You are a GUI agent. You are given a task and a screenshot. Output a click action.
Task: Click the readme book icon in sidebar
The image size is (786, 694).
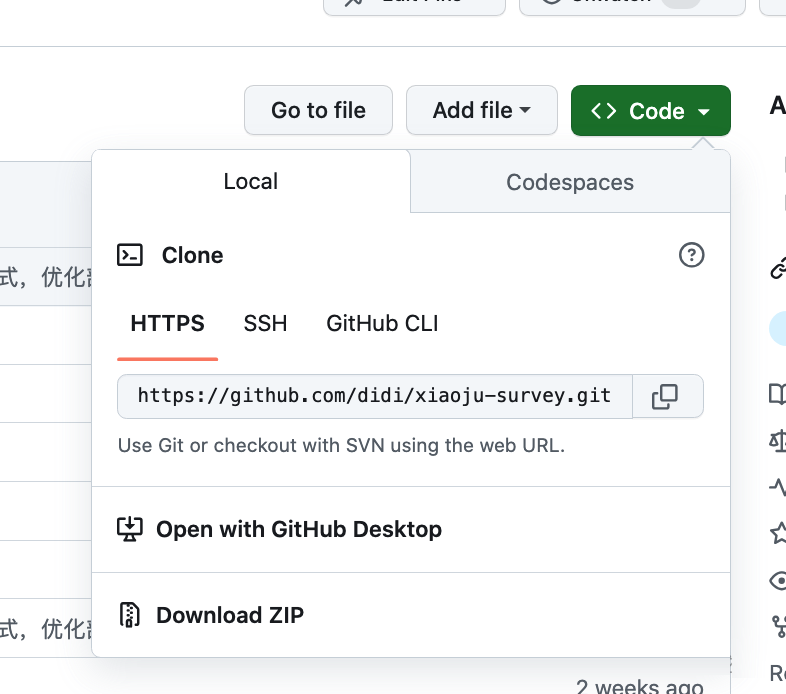778,394
